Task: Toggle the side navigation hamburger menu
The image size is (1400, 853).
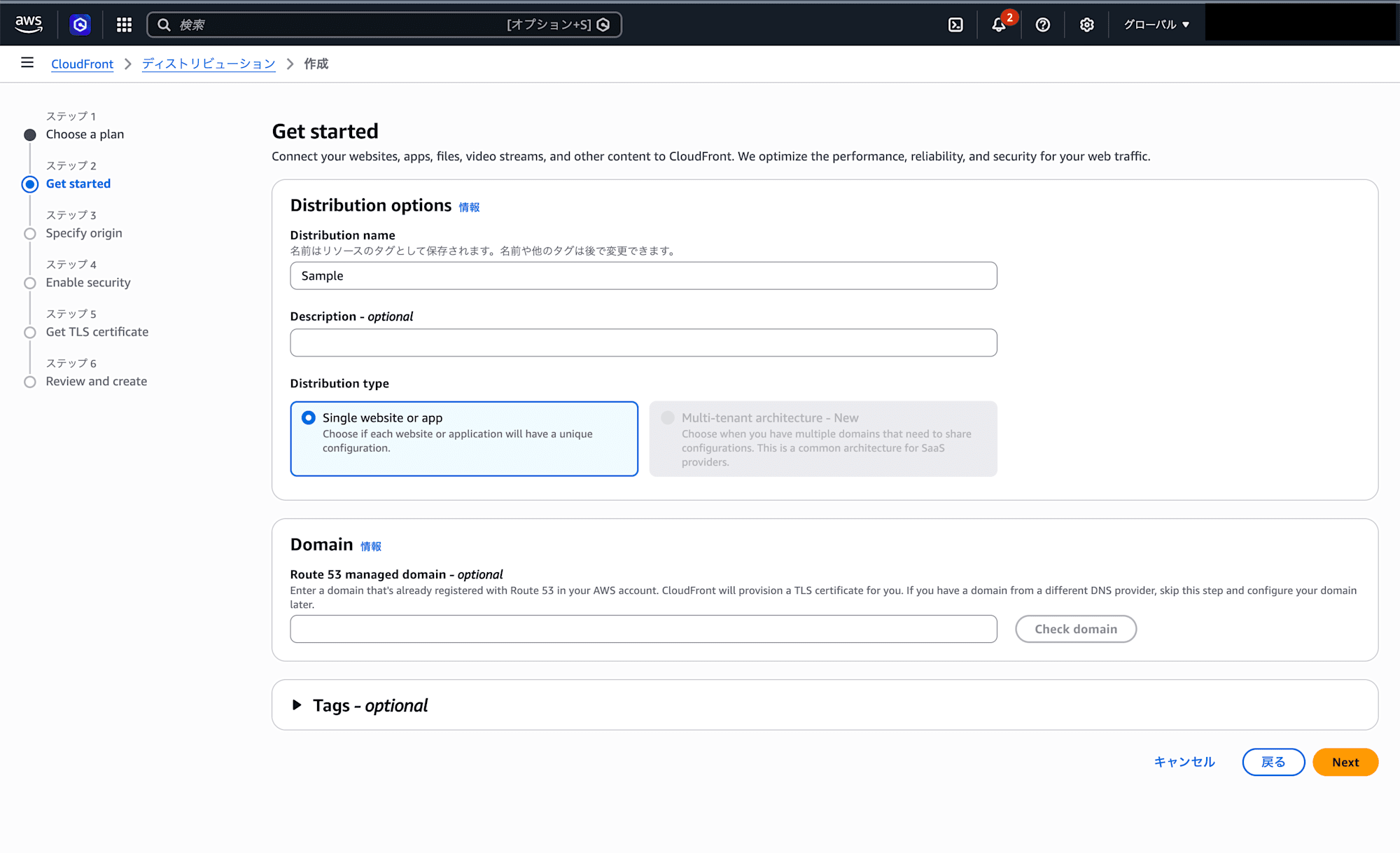Action: (27, 63)
